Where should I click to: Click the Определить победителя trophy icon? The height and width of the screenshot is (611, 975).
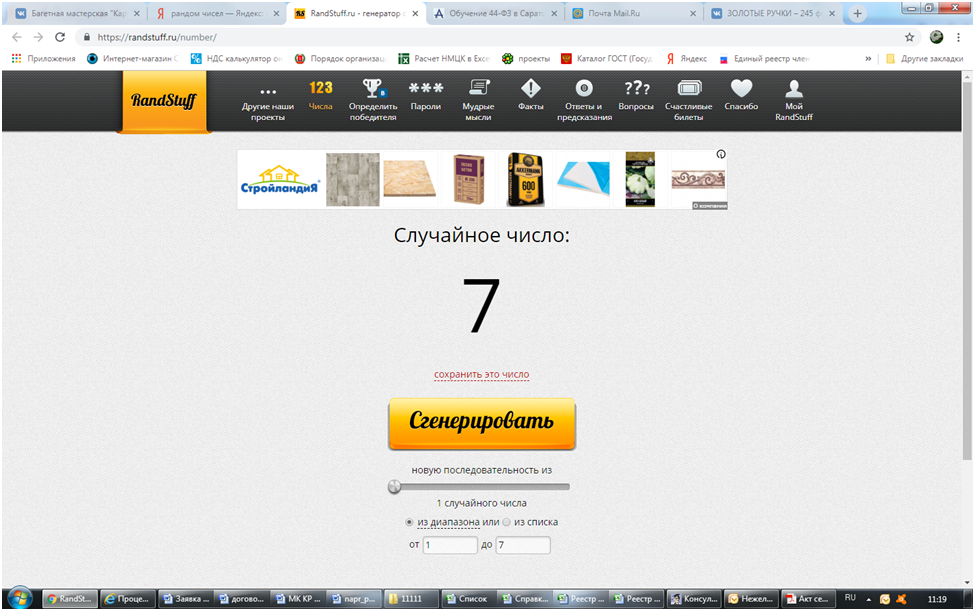tap(372, 89)
